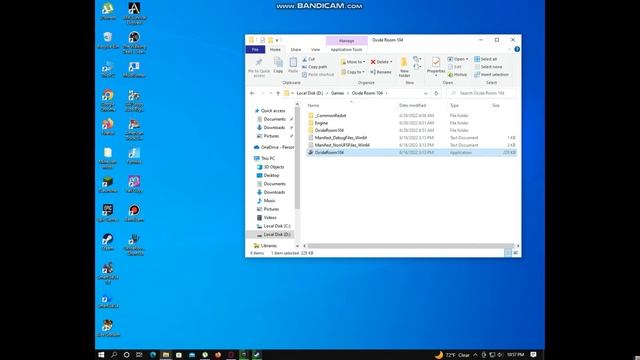640x360 pixels.
Task: Open Videos under This PC
Action: point(267,218)
